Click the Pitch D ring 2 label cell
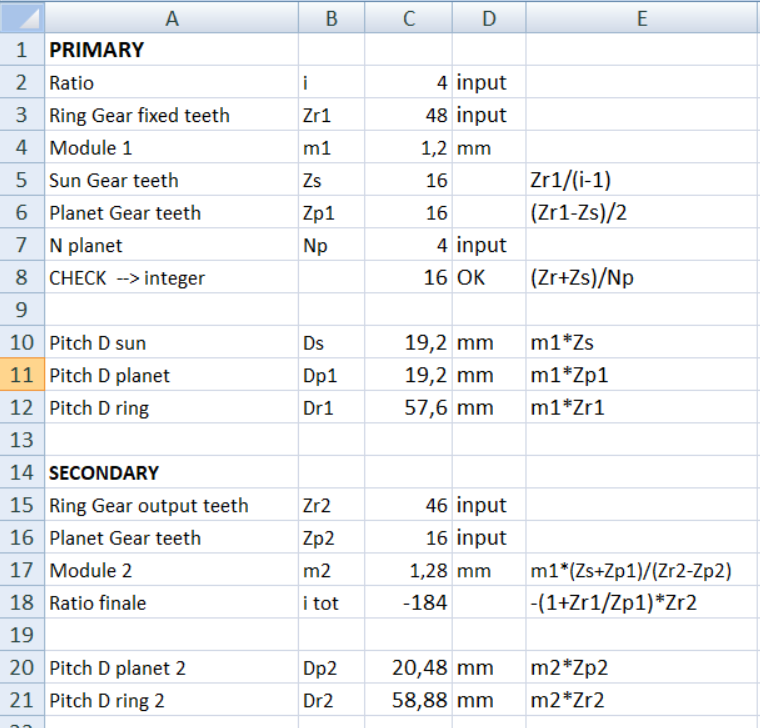This screenshot has width=760, height=728. (171, 700)
